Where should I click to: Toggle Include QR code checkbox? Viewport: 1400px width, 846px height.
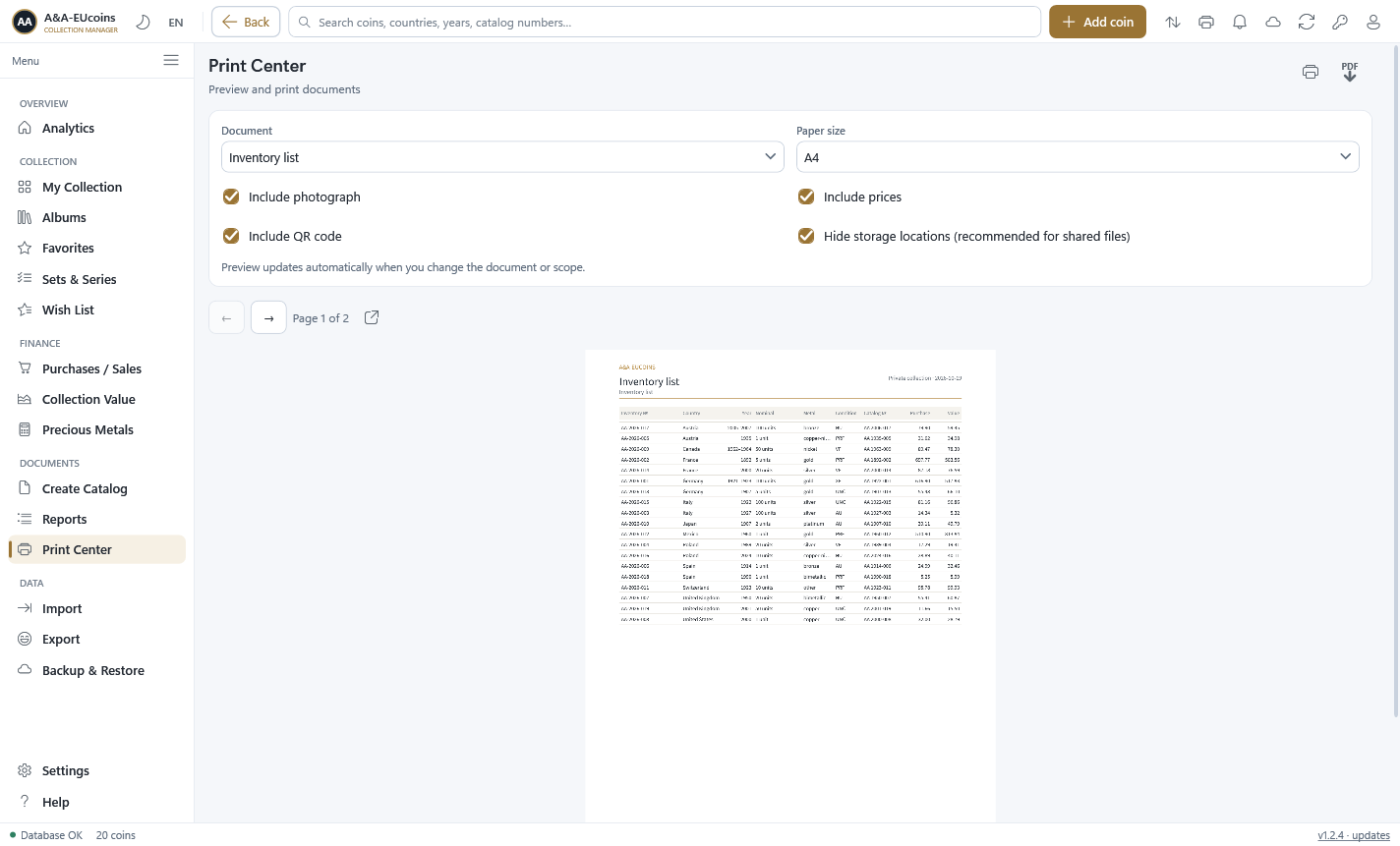[231, 236]
